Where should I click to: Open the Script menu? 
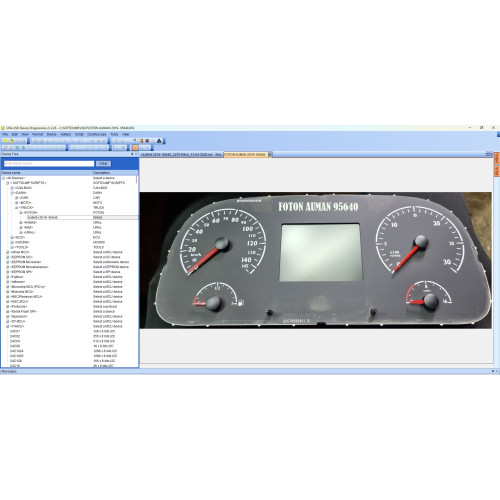pos(79,134)
